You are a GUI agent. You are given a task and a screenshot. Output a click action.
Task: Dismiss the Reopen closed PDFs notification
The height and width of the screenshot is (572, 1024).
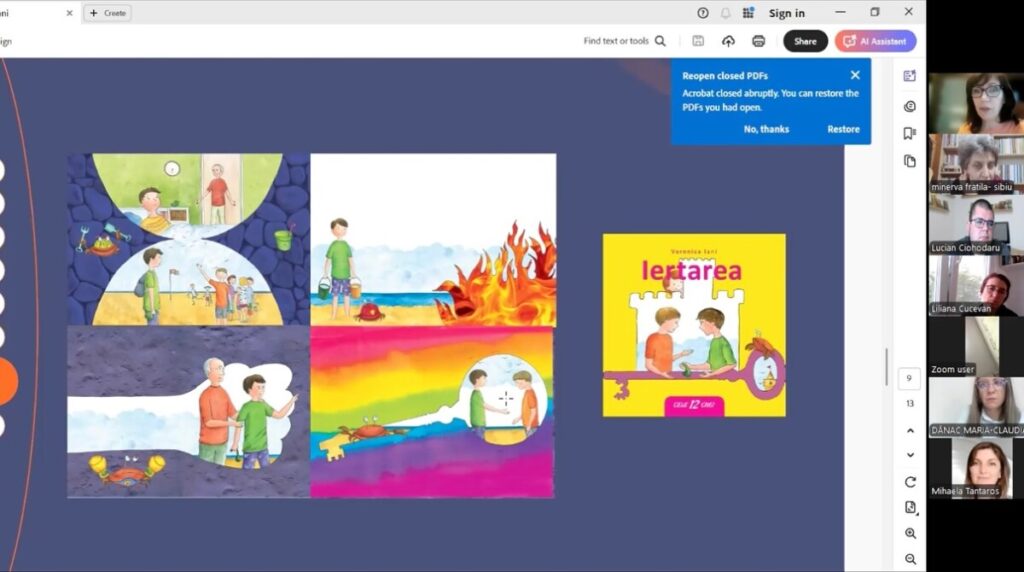[855, 75]
